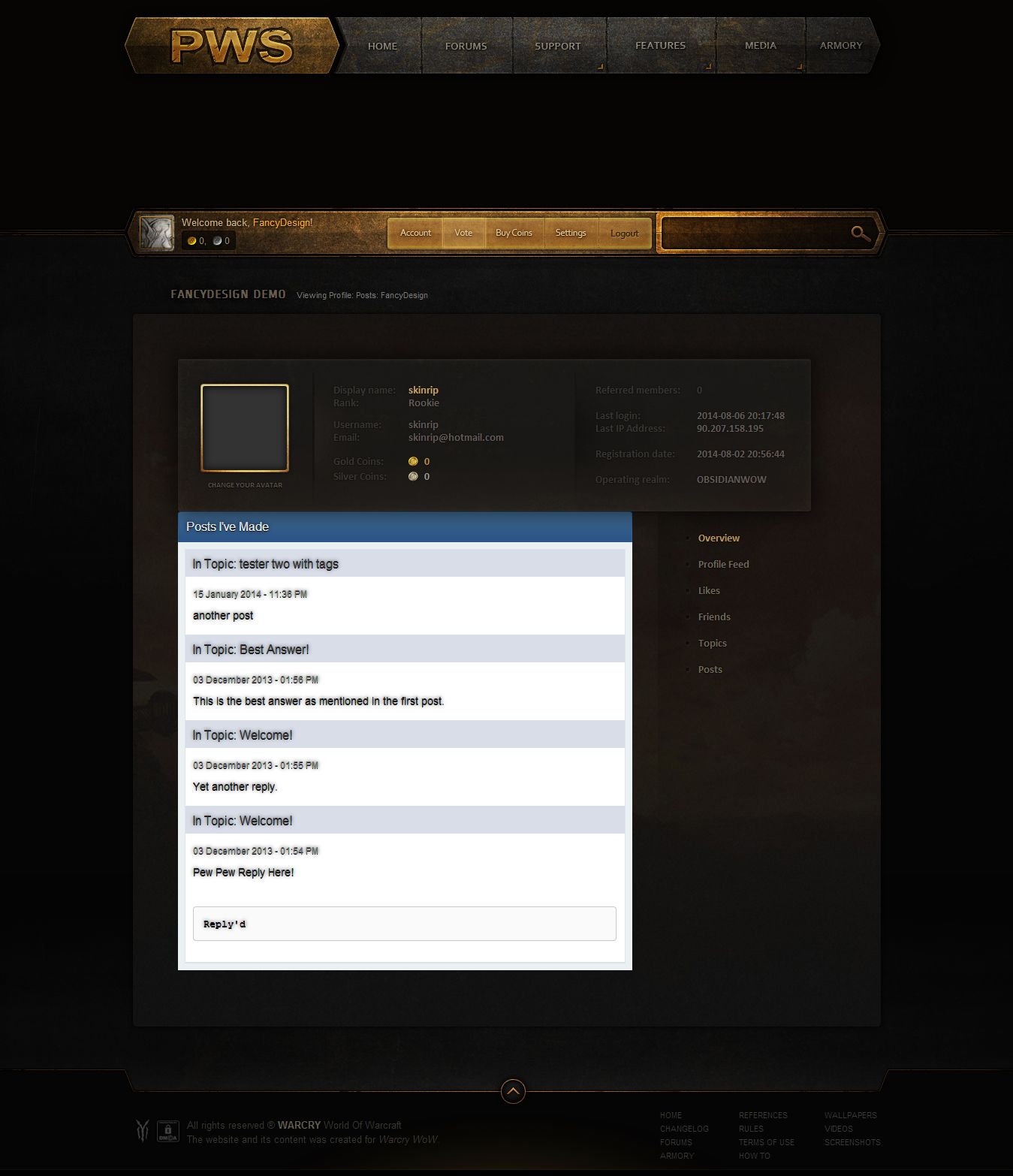The width and height of the screenshot is (1013, 1176).
Task: Click the magnifying glass search icon
Action: point(860,234)
